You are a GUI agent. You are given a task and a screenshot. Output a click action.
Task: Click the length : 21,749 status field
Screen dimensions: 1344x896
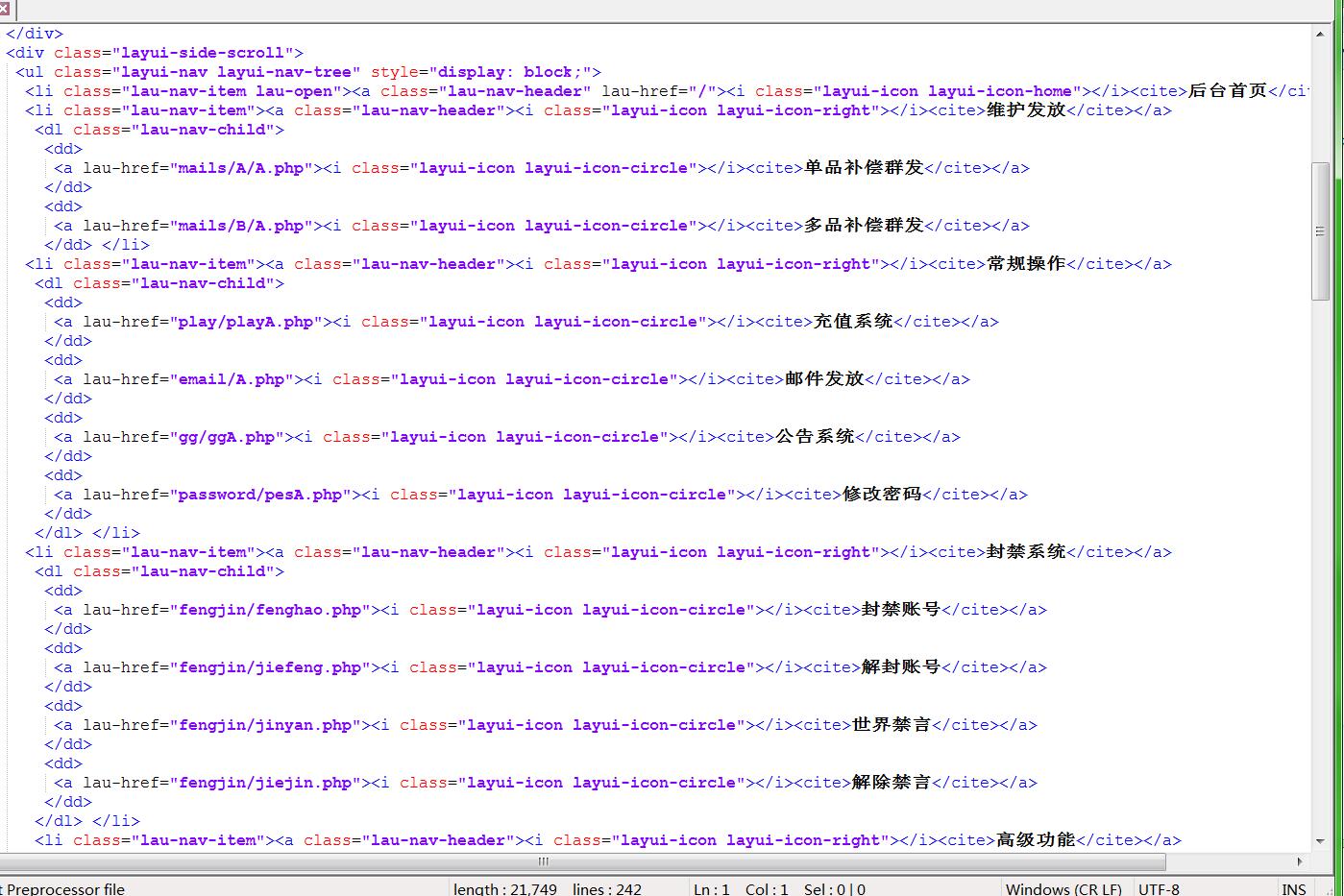click(x=505, y=888)
